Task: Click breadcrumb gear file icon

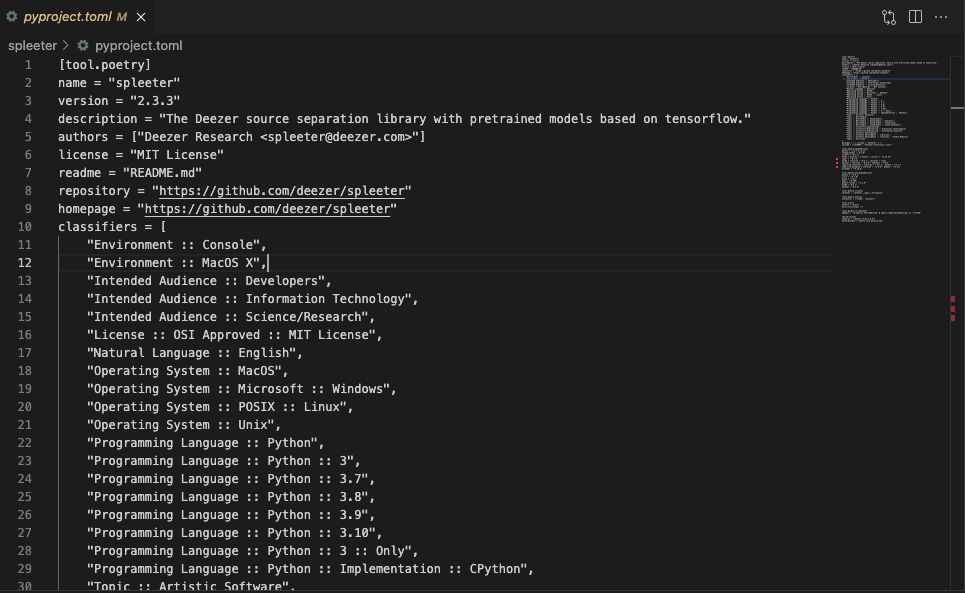Action: pos(83,46)
